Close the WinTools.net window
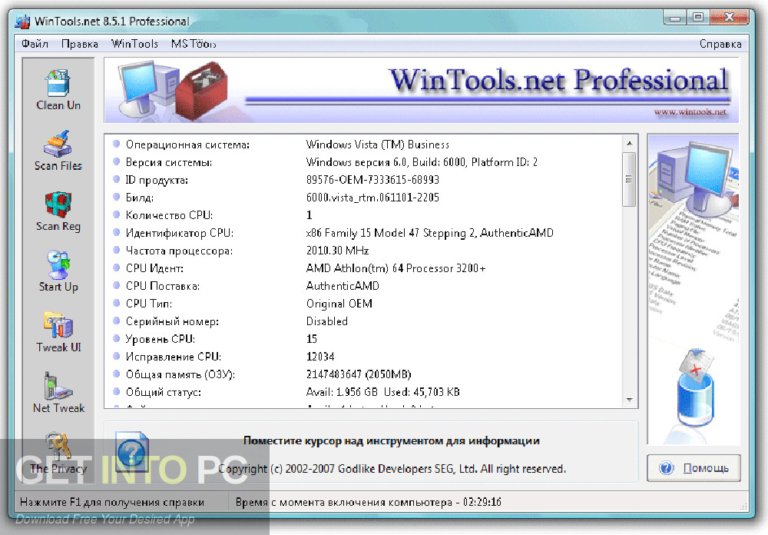Image resolution: width=768 pixels, height=535 pixels. pyautogui.click(x=729, y=18)
